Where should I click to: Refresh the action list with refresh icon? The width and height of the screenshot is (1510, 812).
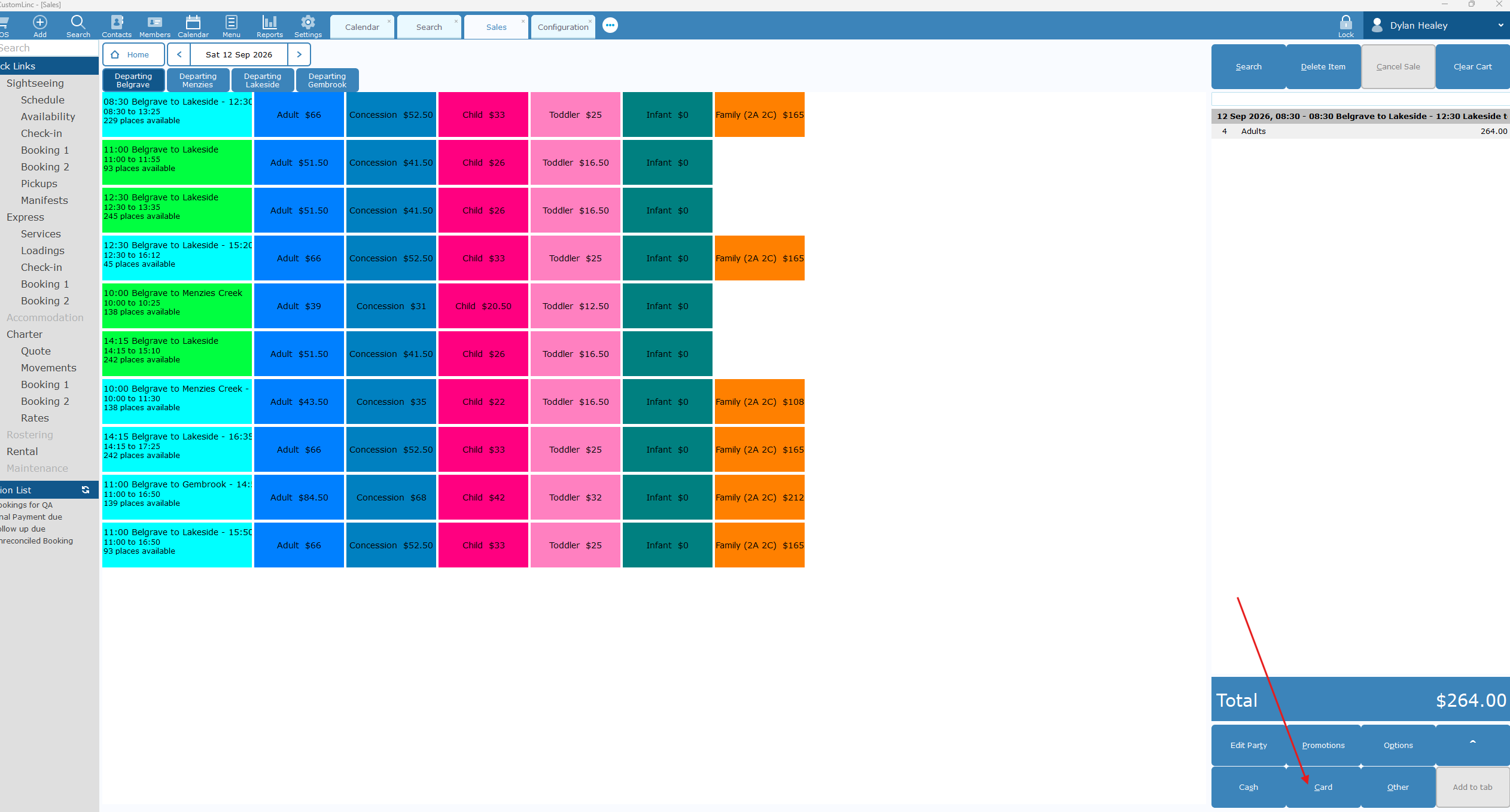(x=86, y=490)
